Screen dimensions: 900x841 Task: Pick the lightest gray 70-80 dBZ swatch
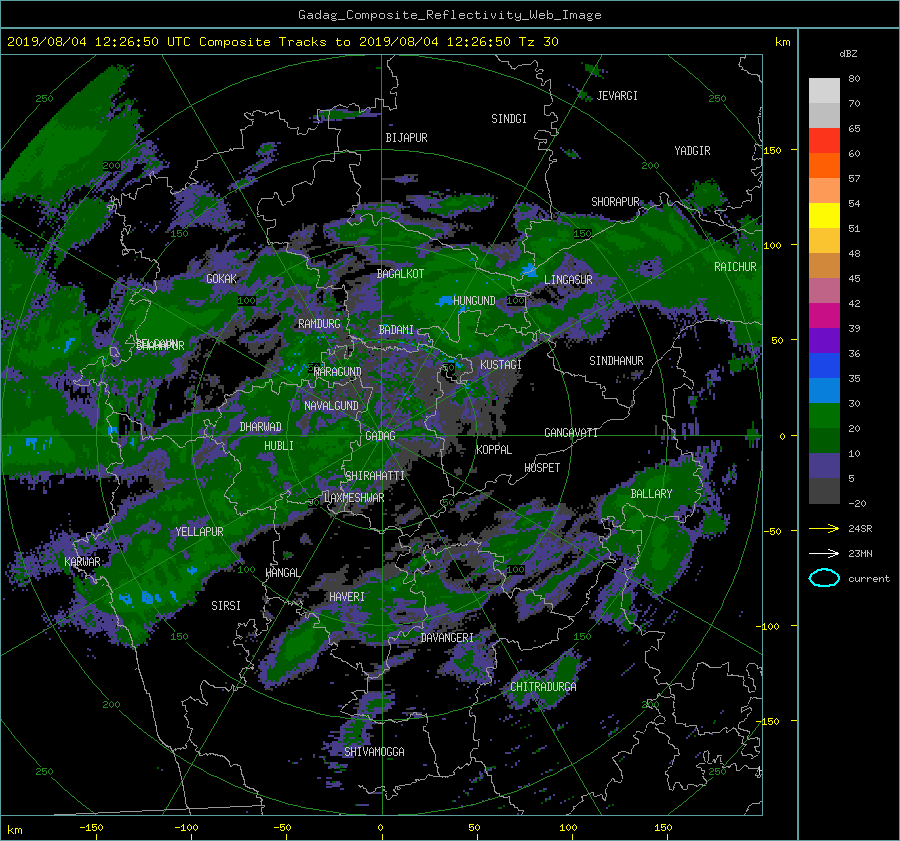click(824, 91)
